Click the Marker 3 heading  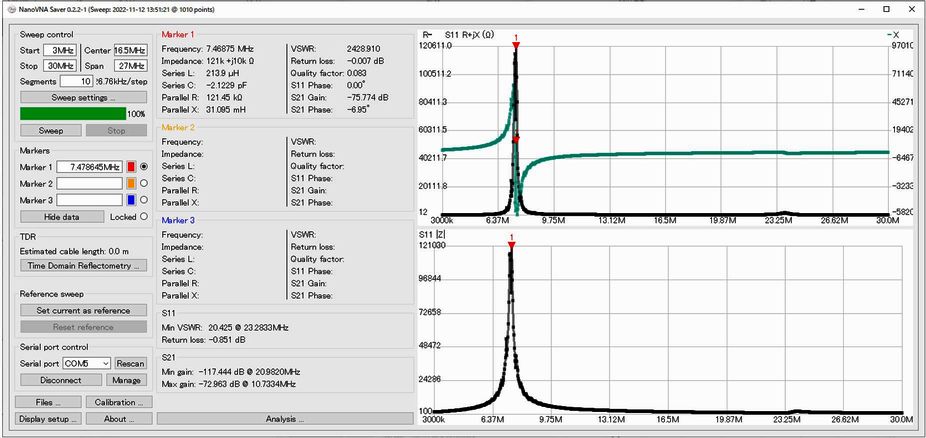click(178, 220)
